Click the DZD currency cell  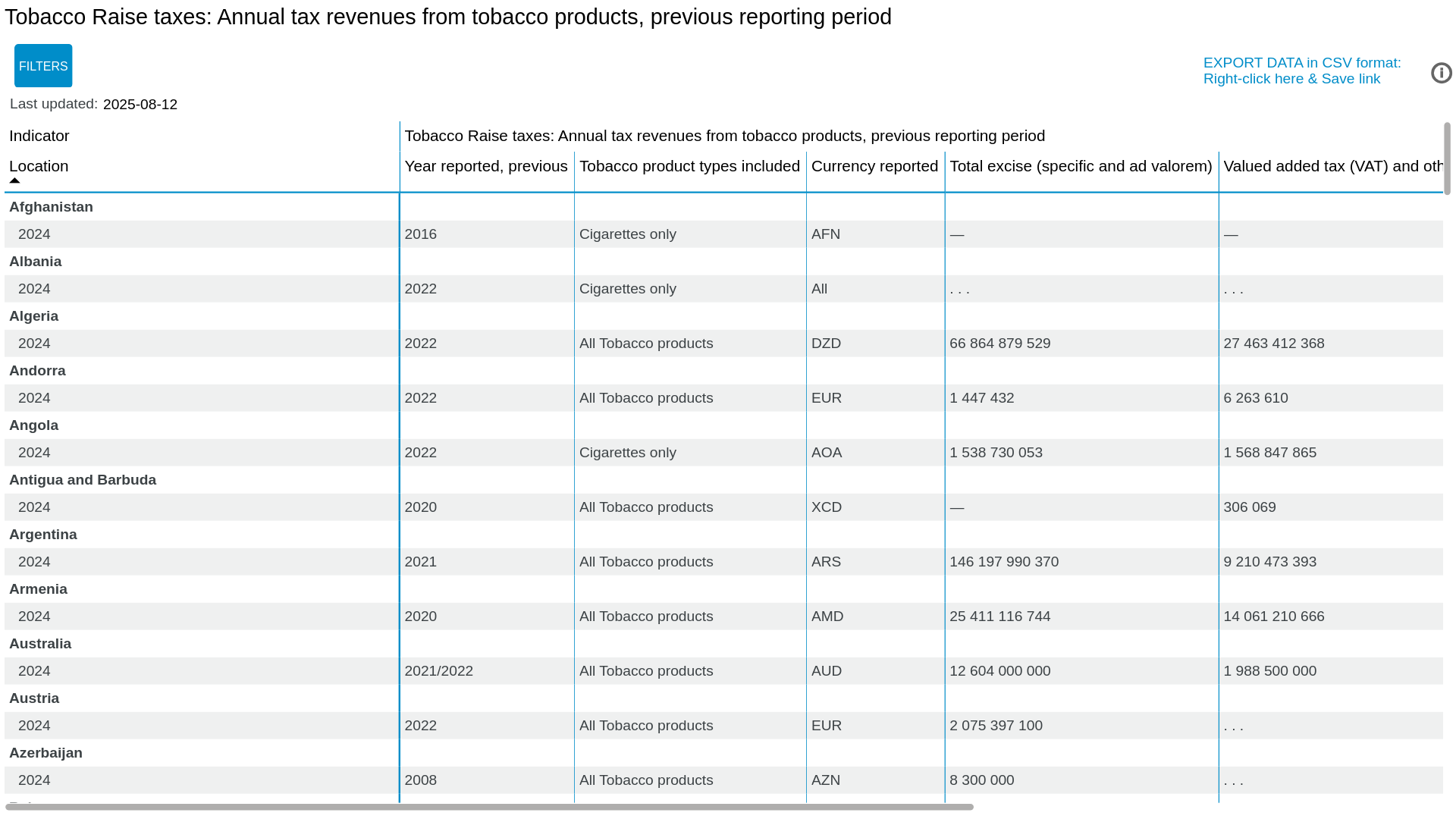tap(826, 344)
